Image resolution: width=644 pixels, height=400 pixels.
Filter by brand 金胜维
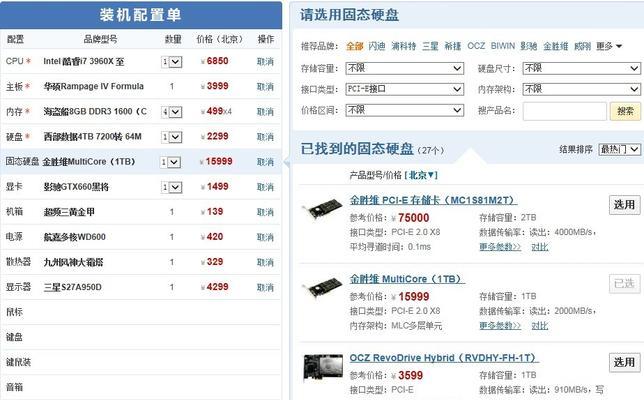[x=556, y=46]
